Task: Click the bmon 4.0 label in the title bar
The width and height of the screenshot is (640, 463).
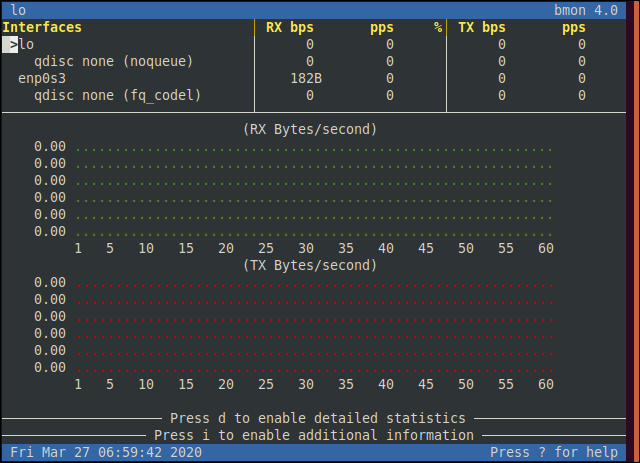Action: pyautogui.click(x=586, y=10)
